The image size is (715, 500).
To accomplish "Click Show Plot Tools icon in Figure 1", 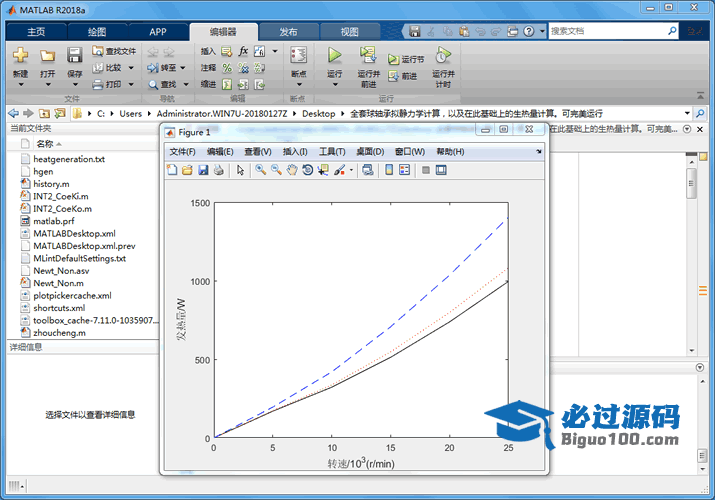I will 441,170.
